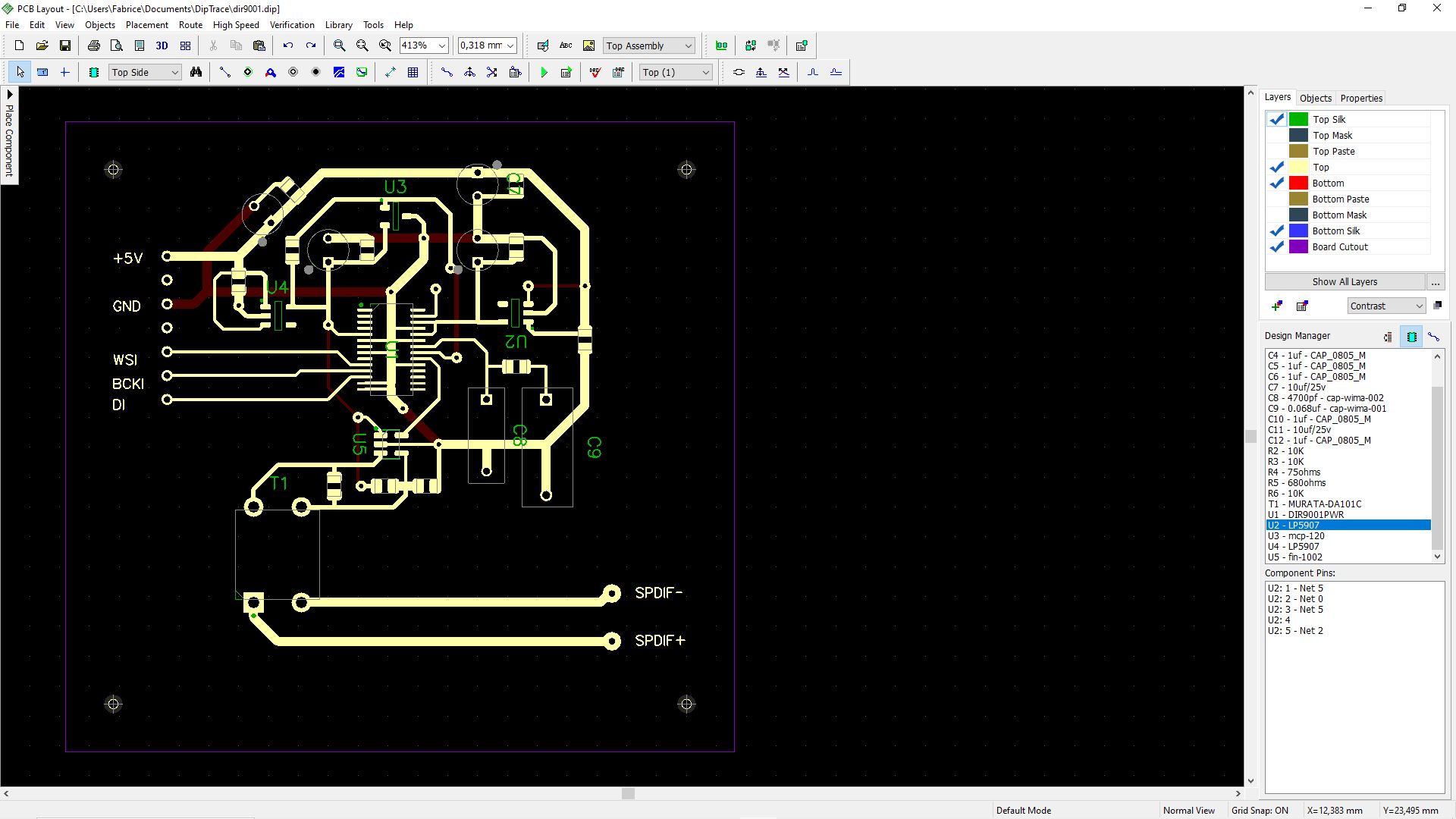This screenshot has height=819, width=1456.
Task: Toggle visibility of Top Silk layer
Action: coord(1276,119)
